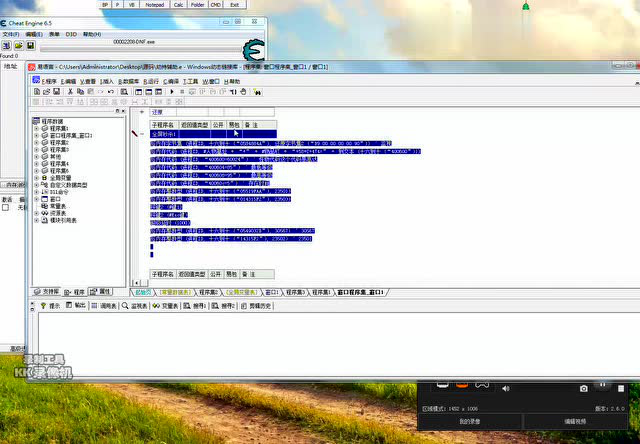
Task: Click the recorder pause button
Action: click(x=602, y=385)
